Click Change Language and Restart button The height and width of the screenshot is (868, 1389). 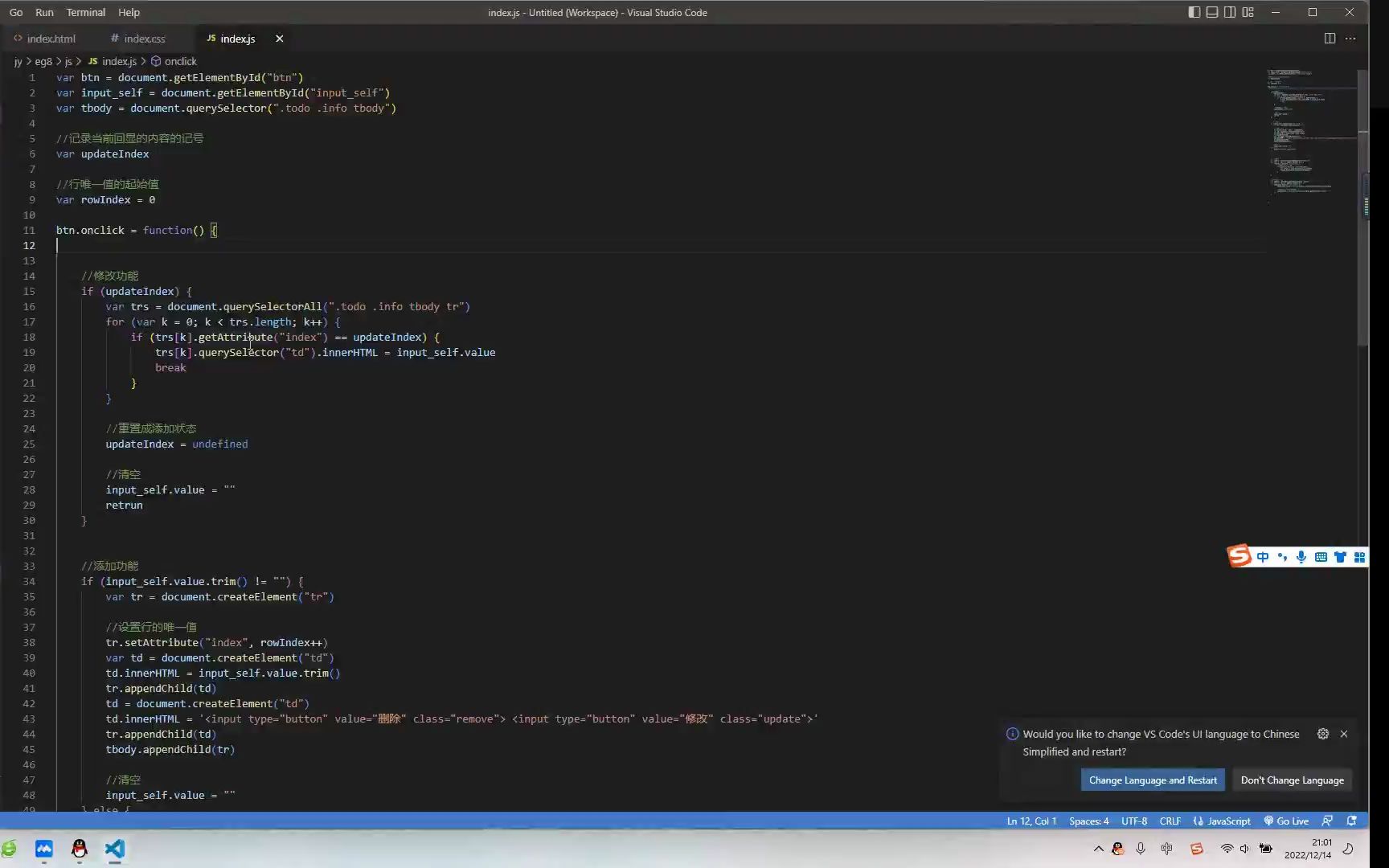1153,780
